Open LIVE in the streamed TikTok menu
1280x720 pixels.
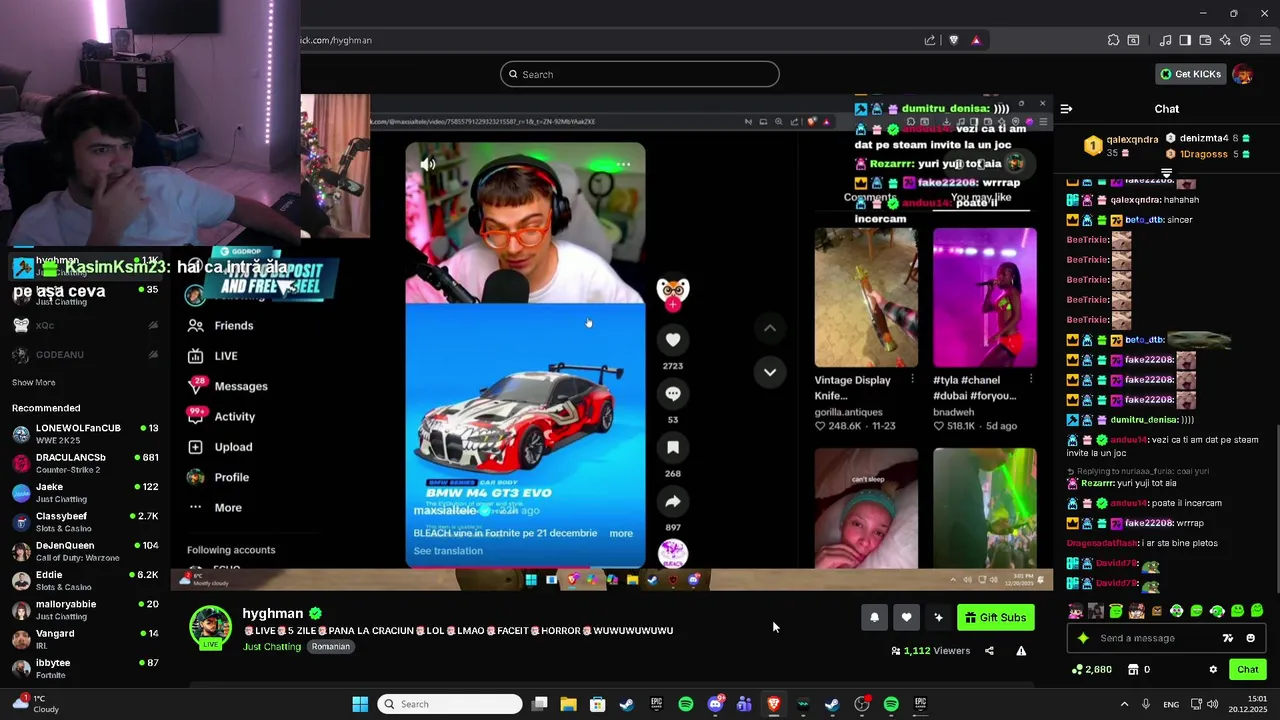click(214, 356)
